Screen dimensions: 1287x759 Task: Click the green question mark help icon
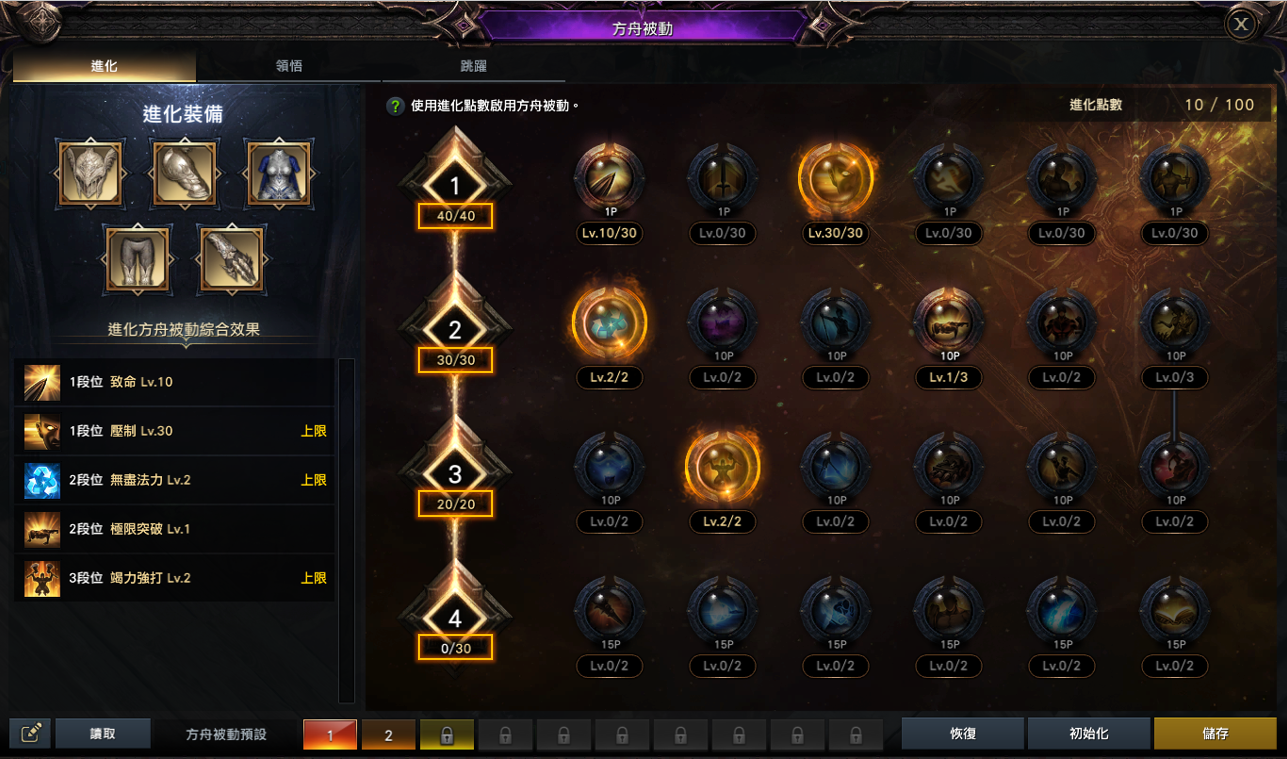396,105
